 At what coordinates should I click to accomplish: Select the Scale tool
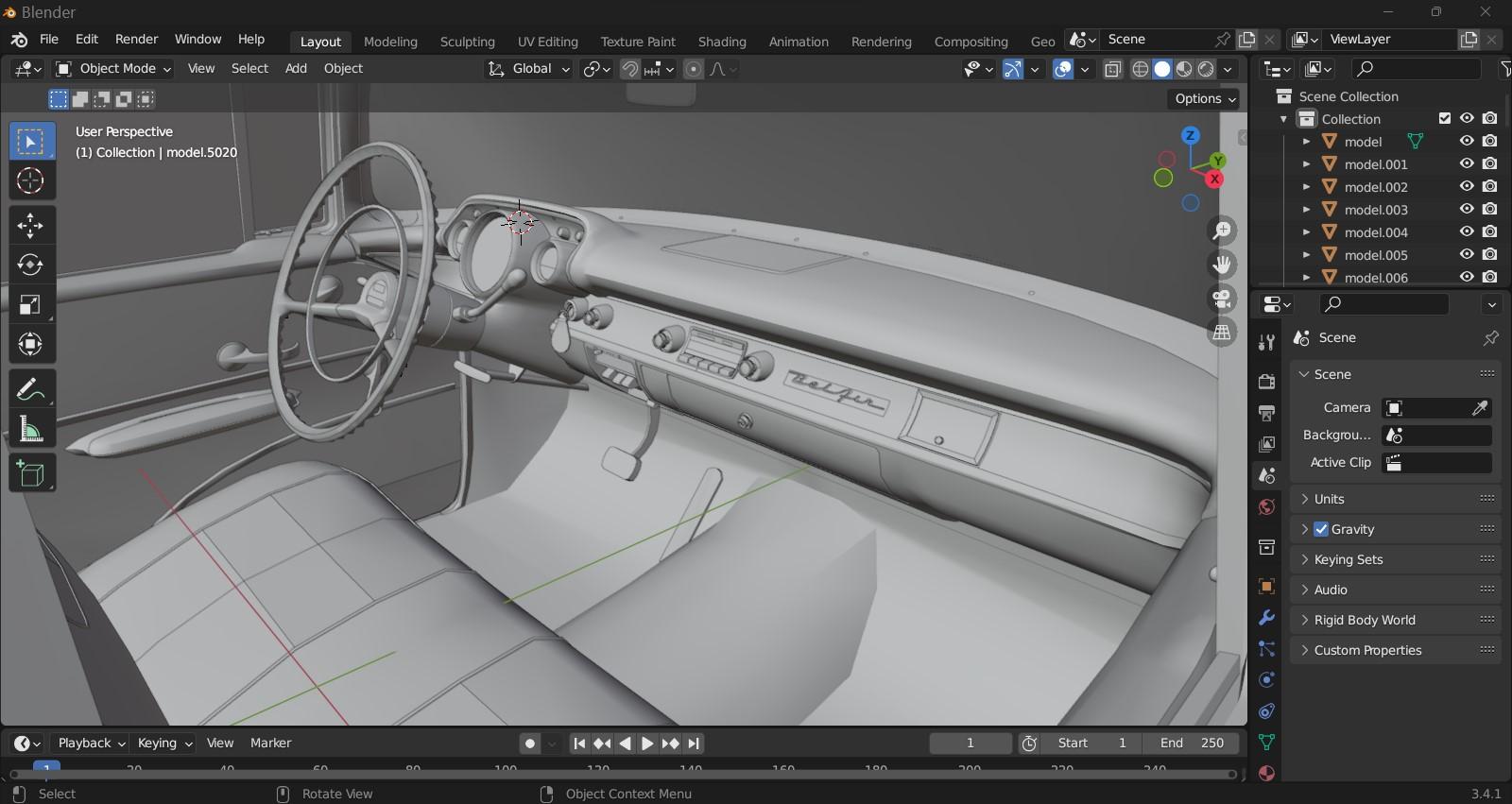pos(30,304)
